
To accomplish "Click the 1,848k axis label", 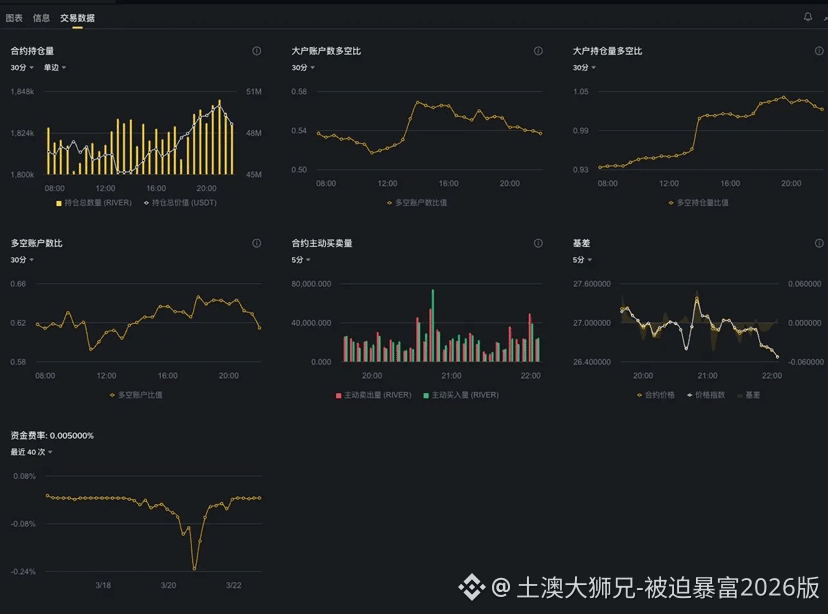I will coord(22,91).
